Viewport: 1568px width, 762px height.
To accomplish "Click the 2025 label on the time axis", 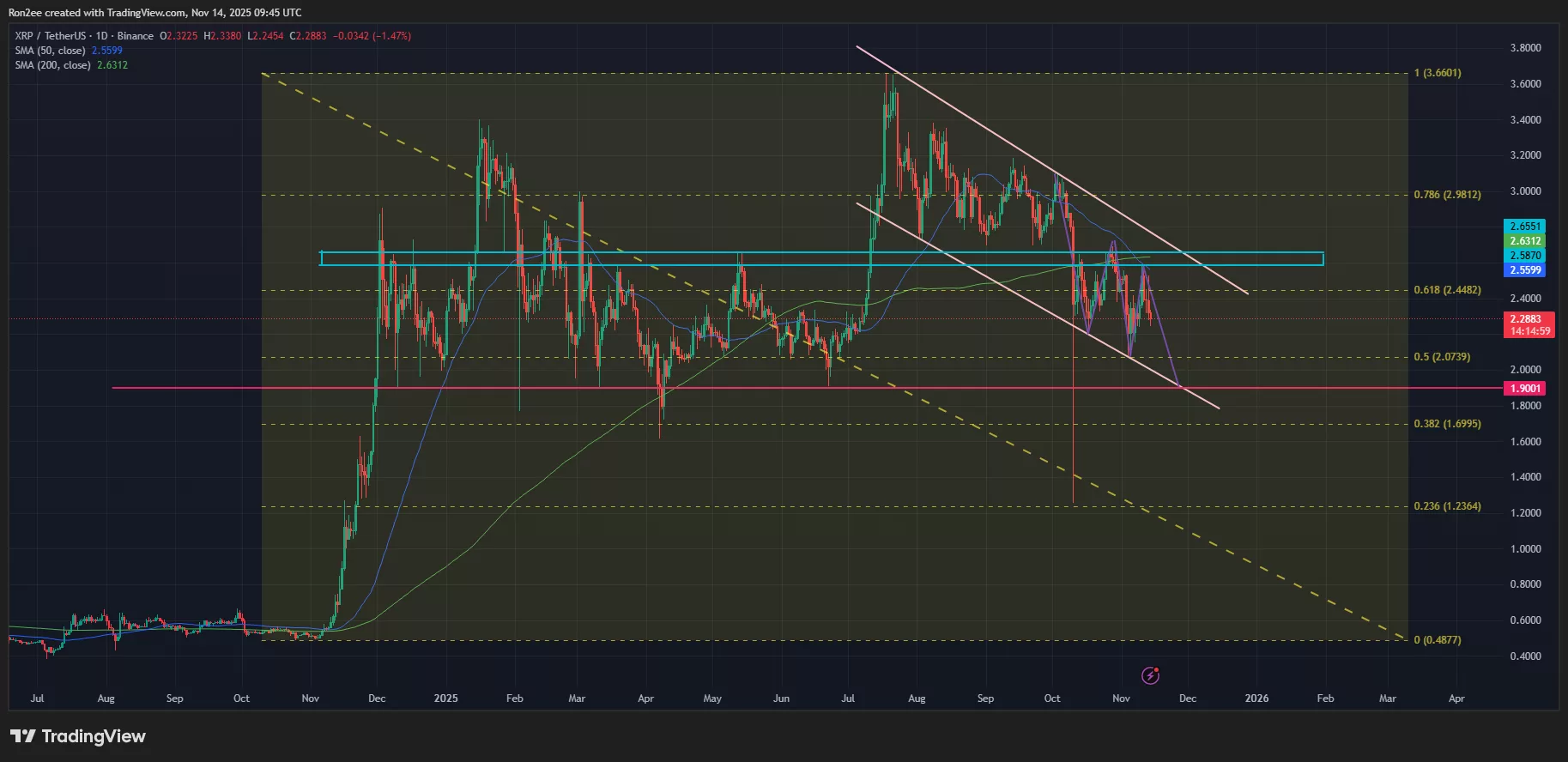I will click(445, 698).
